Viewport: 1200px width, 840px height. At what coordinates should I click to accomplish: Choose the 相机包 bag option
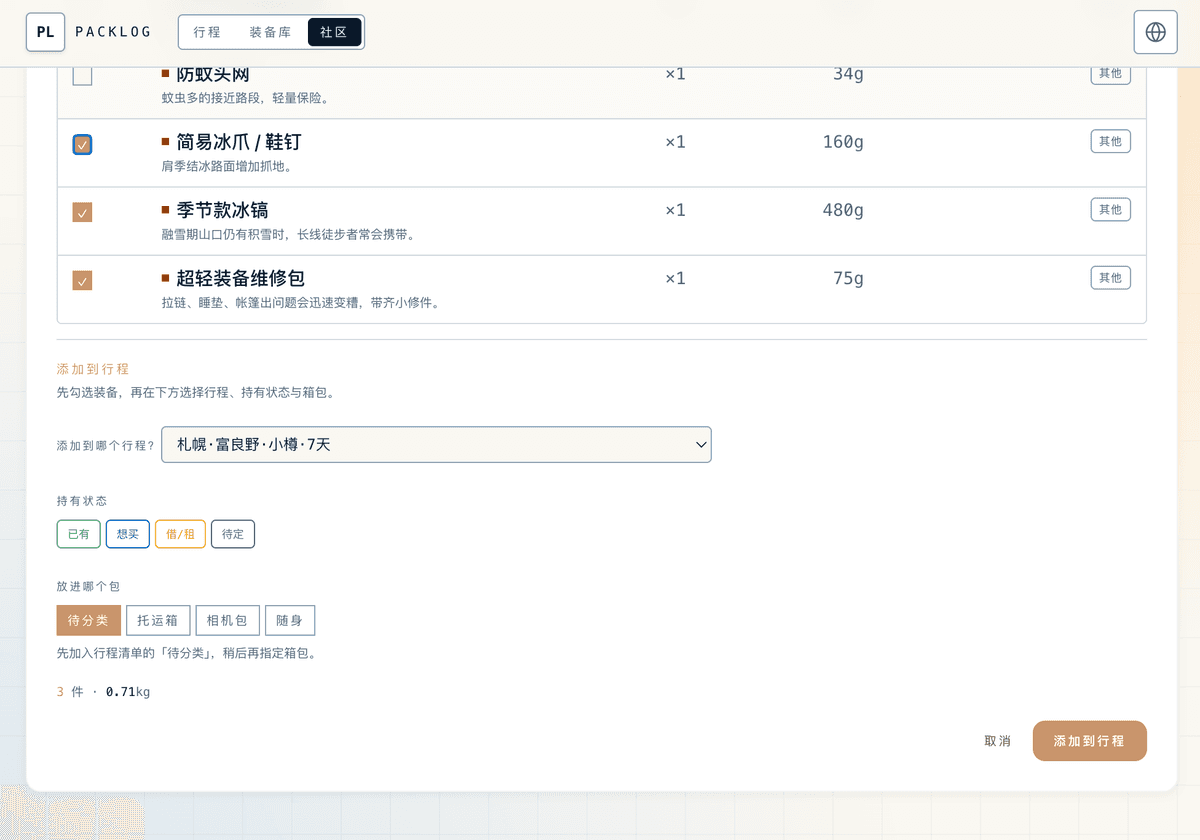pyautogui.click(x=227, y=620)
